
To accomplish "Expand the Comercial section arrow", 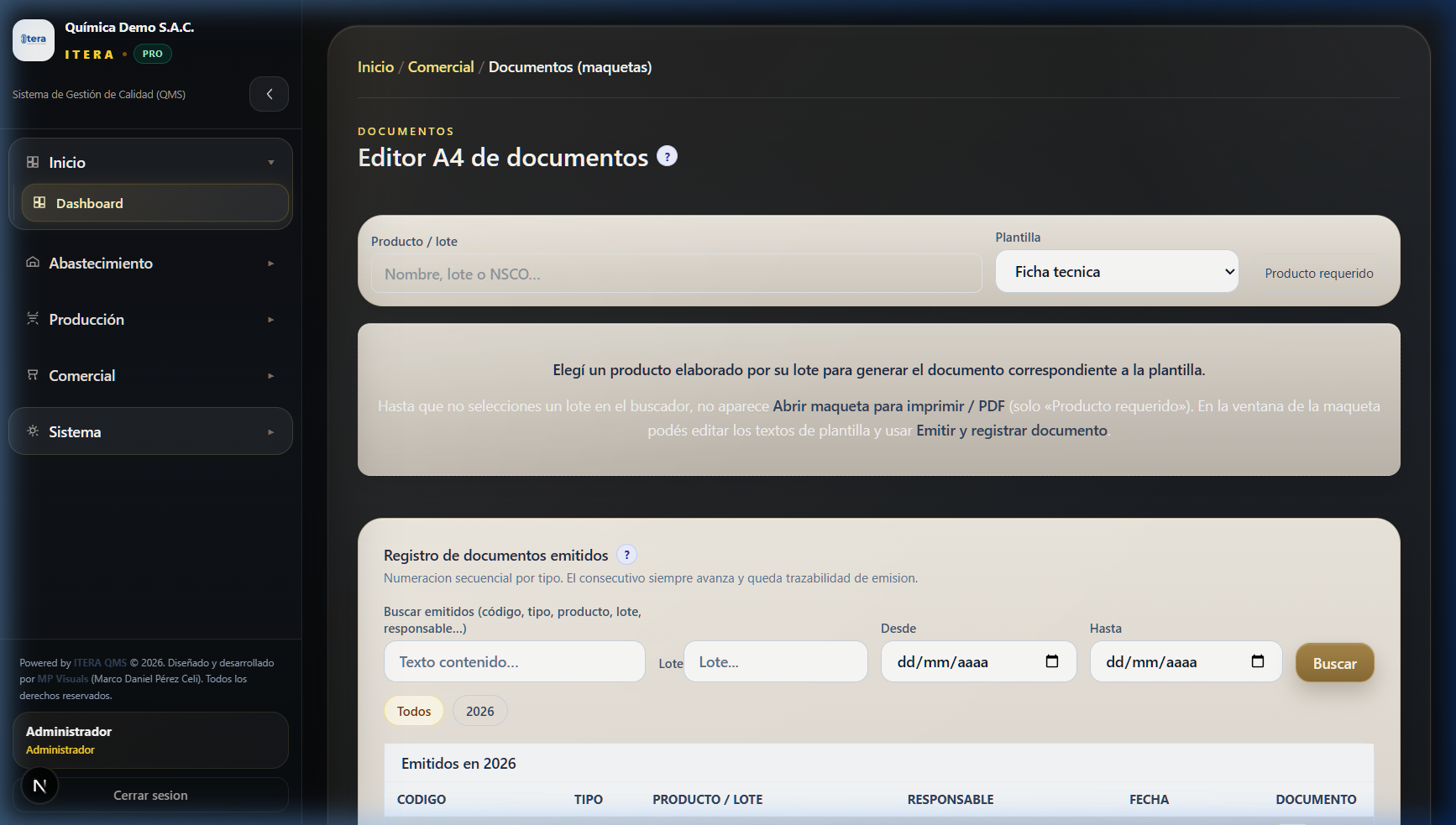I will [271, 376].
